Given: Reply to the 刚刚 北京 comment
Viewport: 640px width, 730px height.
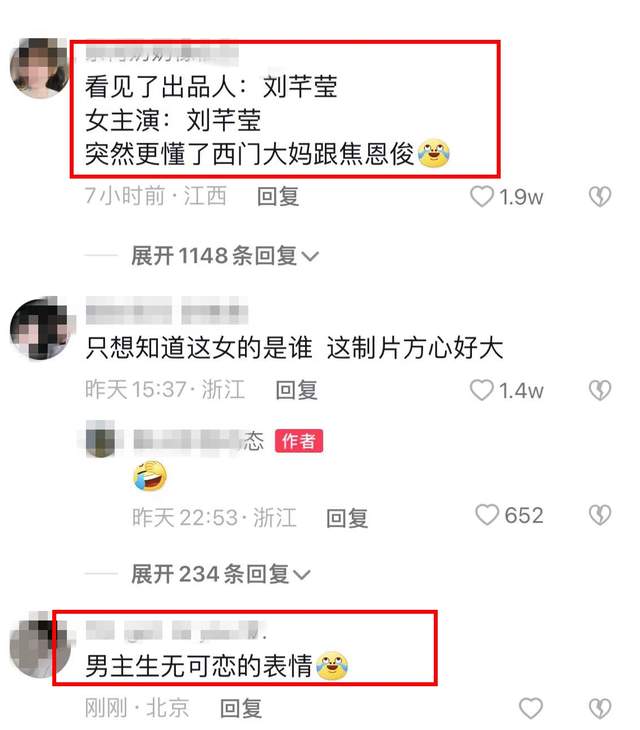Looking at the screenshot, I should point(241,708).
